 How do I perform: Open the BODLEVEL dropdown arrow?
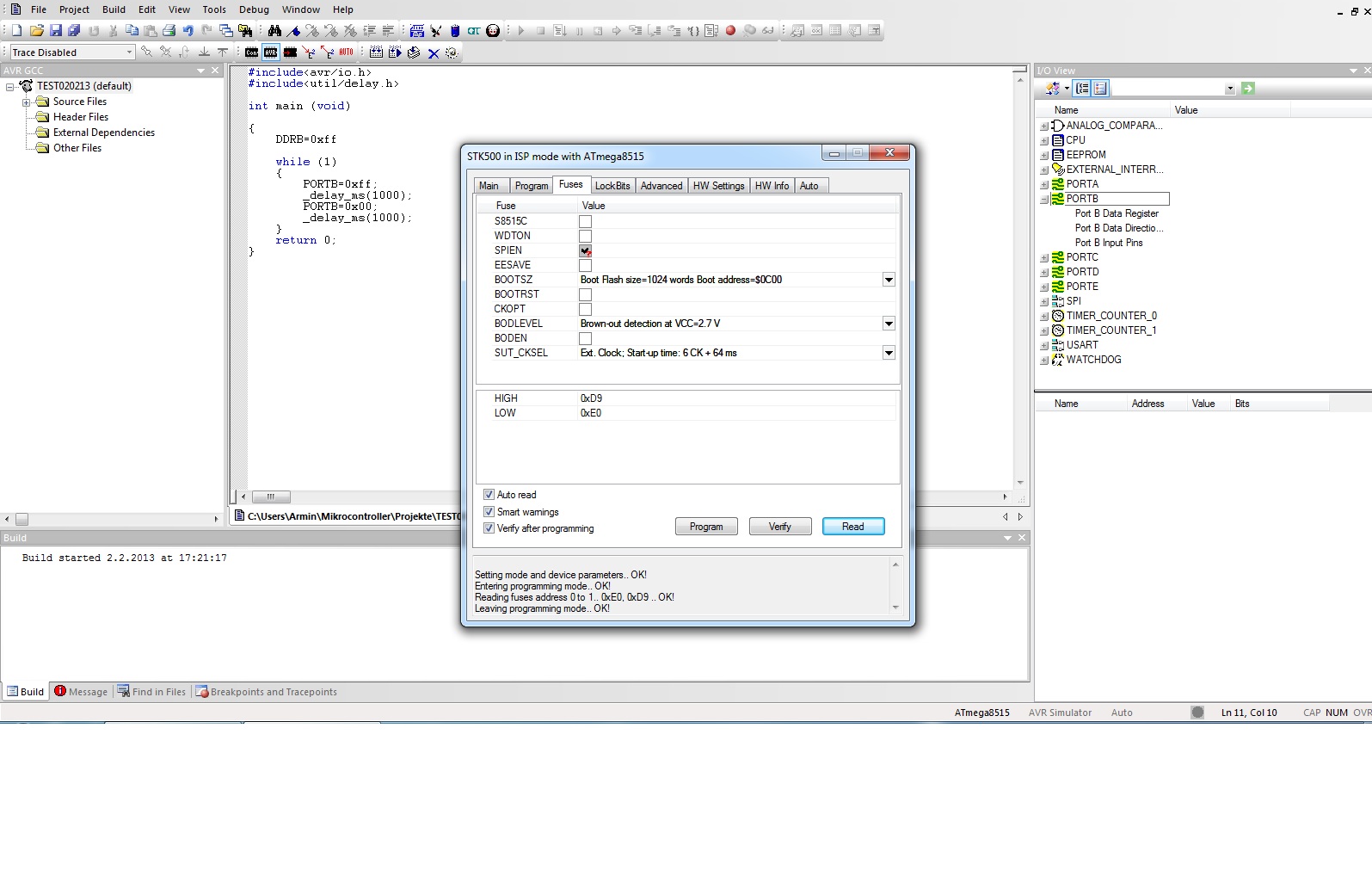889,324
